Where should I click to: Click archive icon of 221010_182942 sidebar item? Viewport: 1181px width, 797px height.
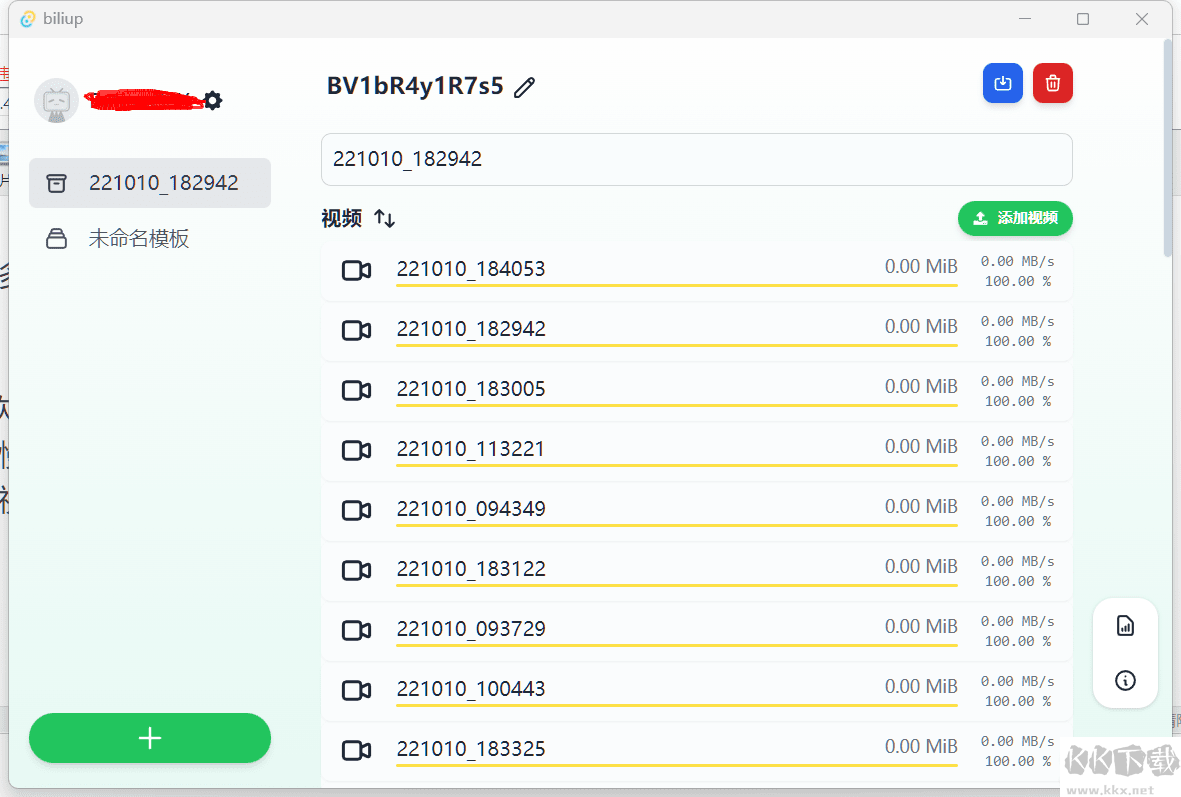pyautogui.click(x=56, y=183)
